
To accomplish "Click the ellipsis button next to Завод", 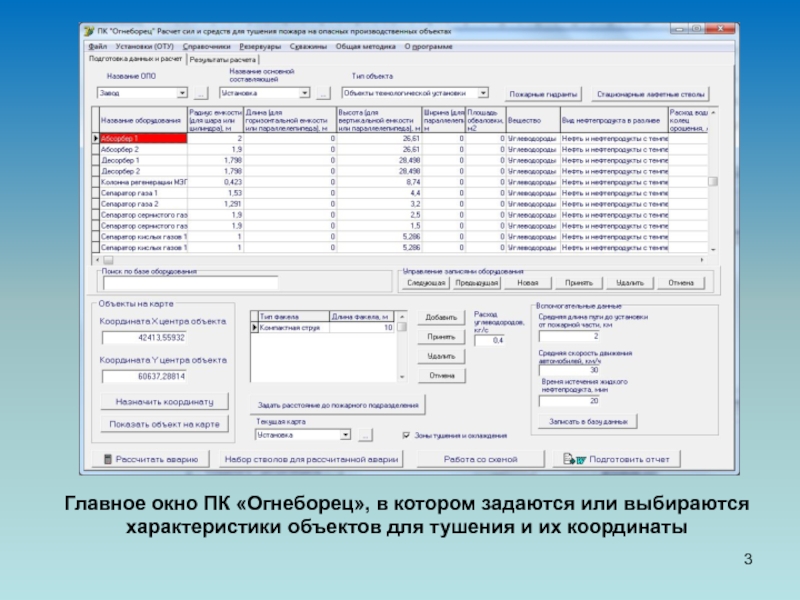I will click(201, 93).
